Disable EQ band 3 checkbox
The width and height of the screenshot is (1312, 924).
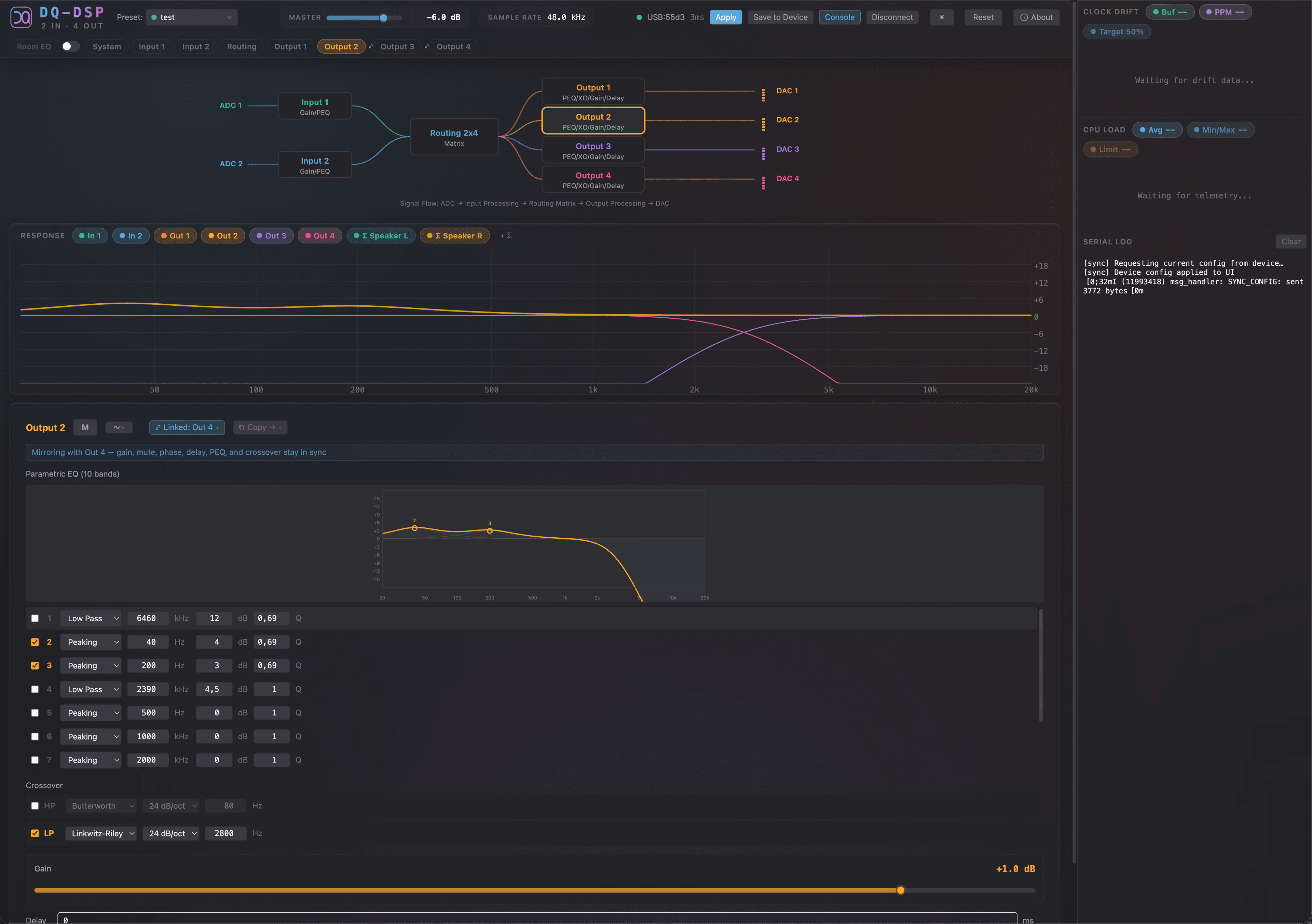click(x=35, y=666)
